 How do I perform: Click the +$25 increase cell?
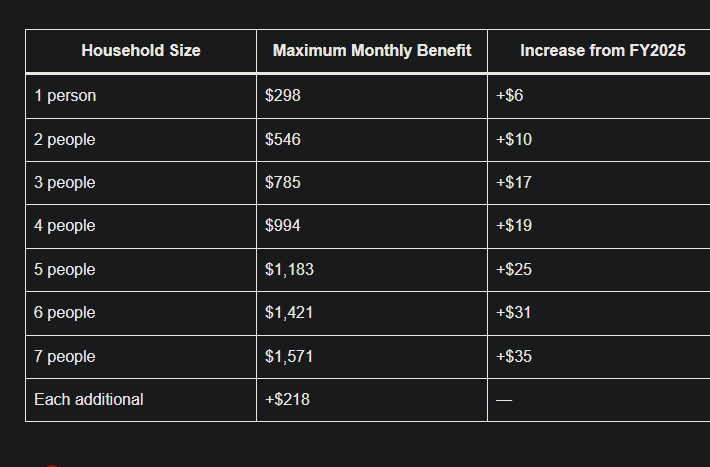(x=514, y=269)
